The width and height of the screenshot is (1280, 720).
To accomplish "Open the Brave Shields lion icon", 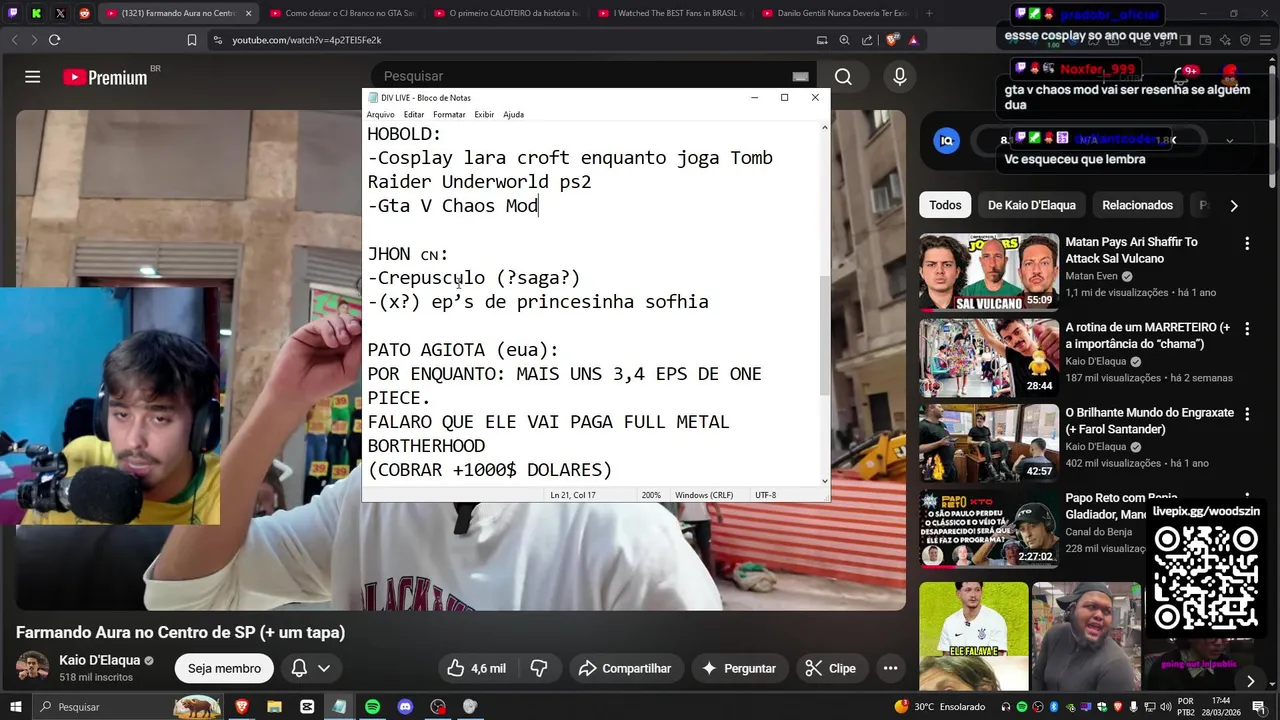I will (x=892, y=40).
